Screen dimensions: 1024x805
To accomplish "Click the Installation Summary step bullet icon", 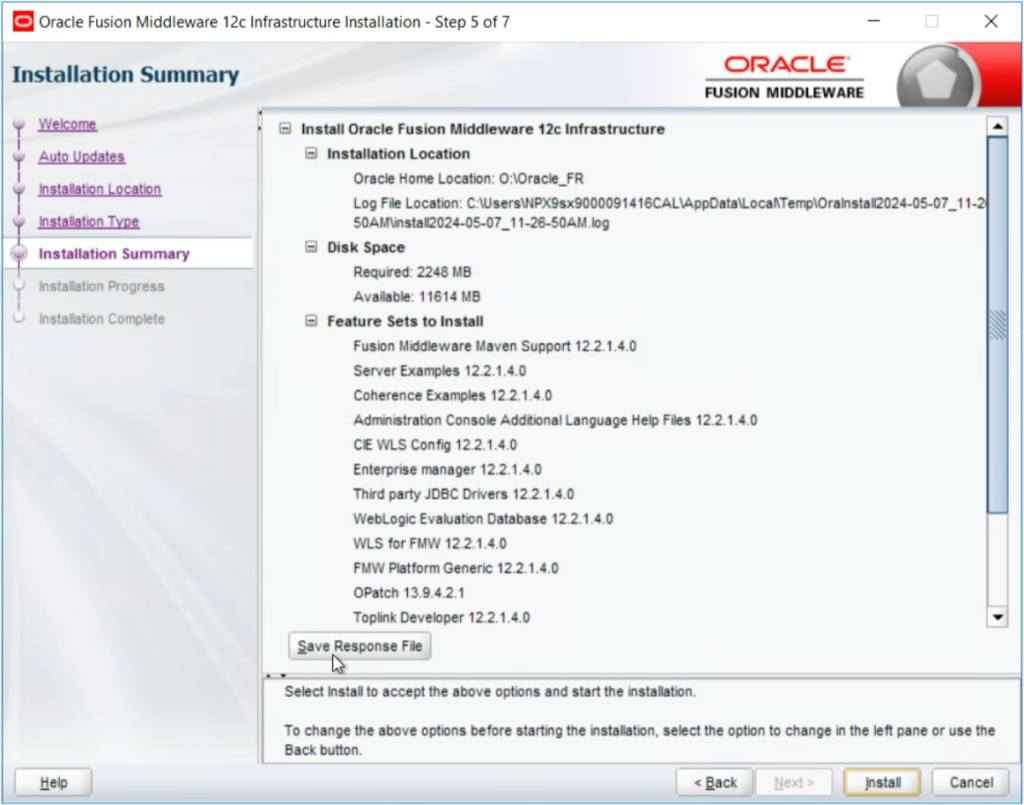I will point(19,253).
